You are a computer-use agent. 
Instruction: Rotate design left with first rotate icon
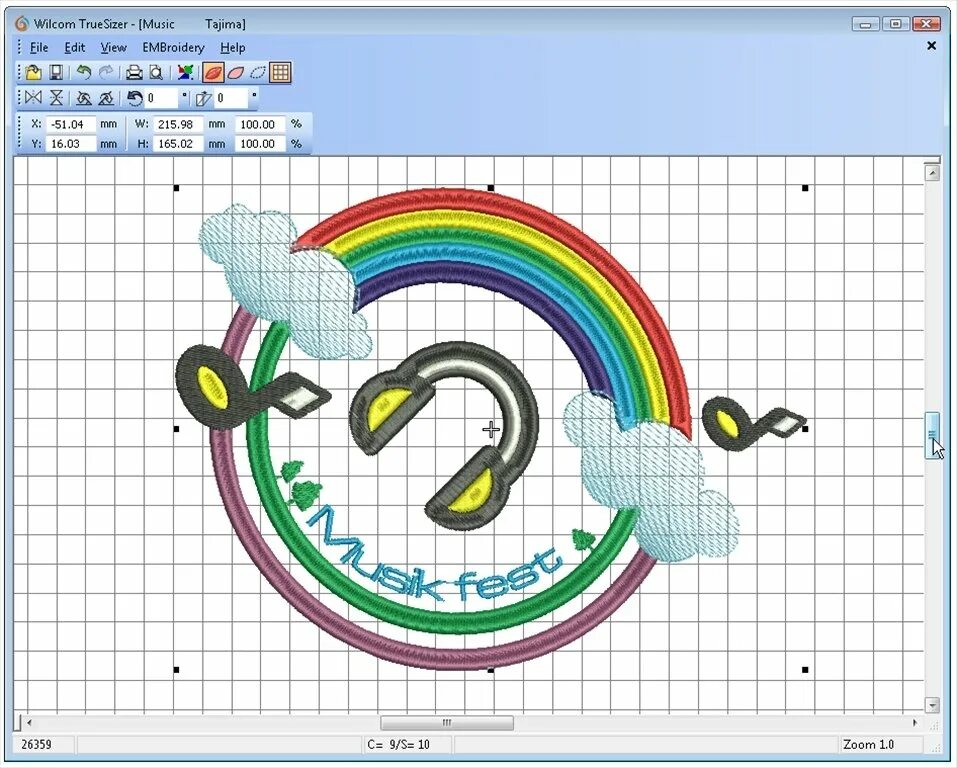pyautogui.click(x=84, y=98)
